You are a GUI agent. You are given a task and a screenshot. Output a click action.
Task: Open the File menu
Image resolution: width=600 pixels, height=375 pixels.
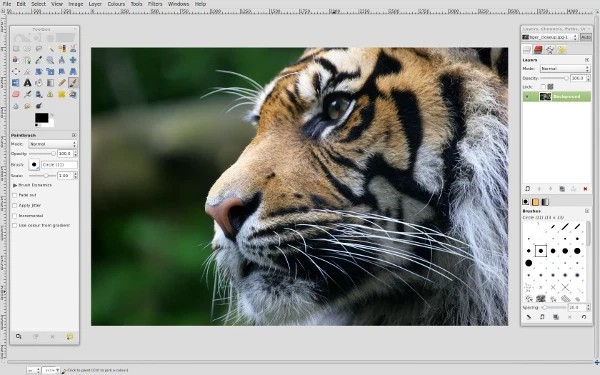(7, 4)
